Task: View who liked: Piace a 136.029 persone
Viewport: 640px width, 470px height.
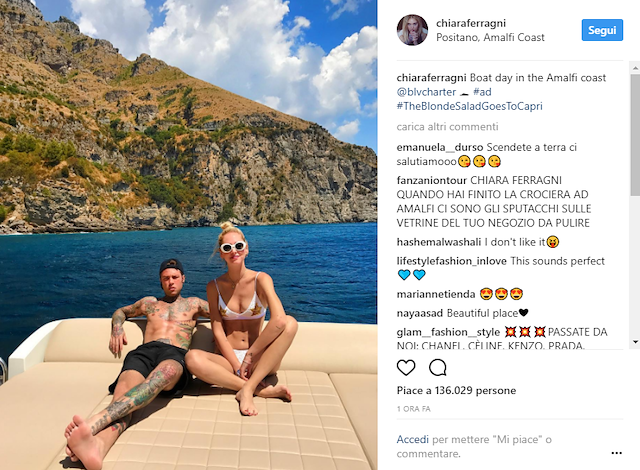Action: pos(456,390)
